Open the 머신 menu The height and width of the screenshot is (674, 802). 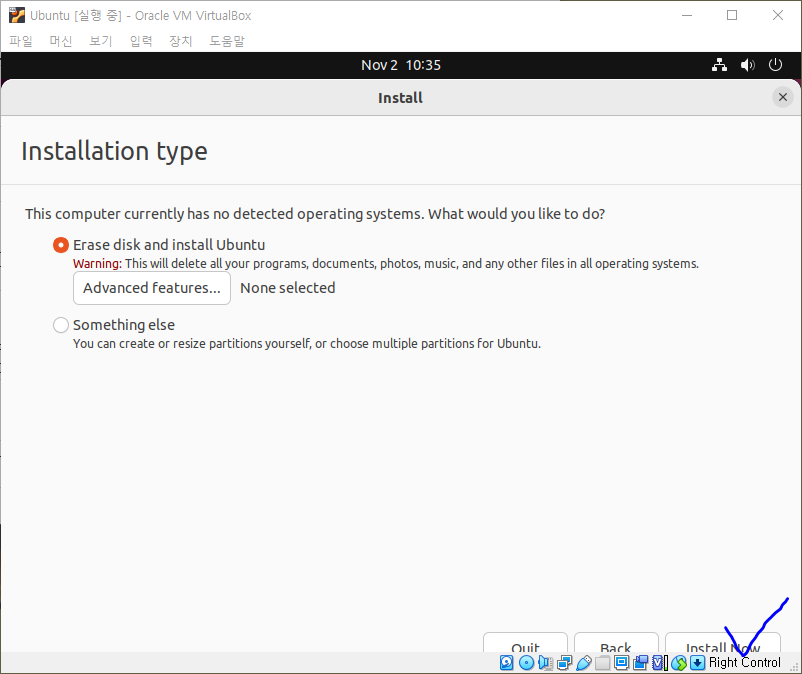[x=61, y=41]
